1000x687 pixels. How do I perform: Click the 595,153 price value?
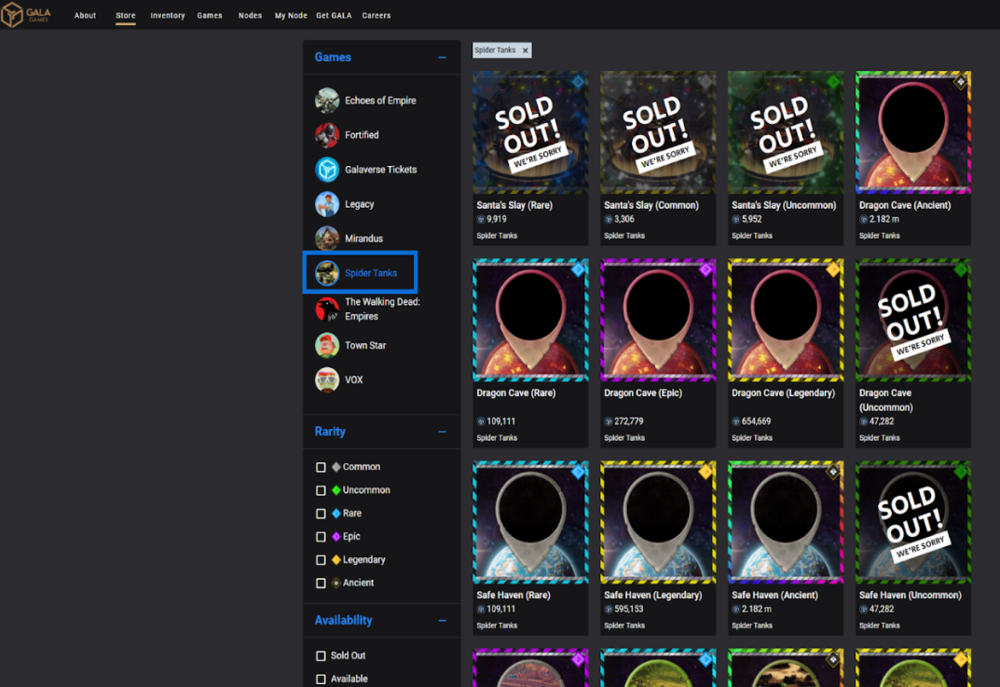[x=629, y=609]
